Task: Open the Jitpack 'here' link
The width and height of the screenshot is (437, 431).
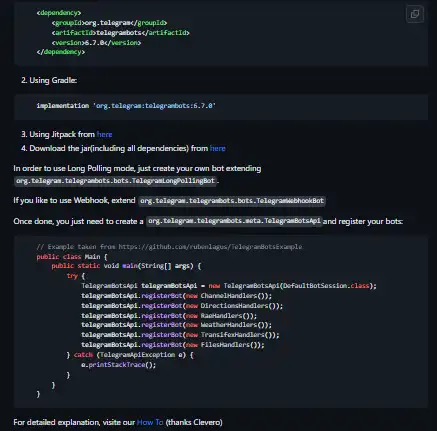Action: 104,134
